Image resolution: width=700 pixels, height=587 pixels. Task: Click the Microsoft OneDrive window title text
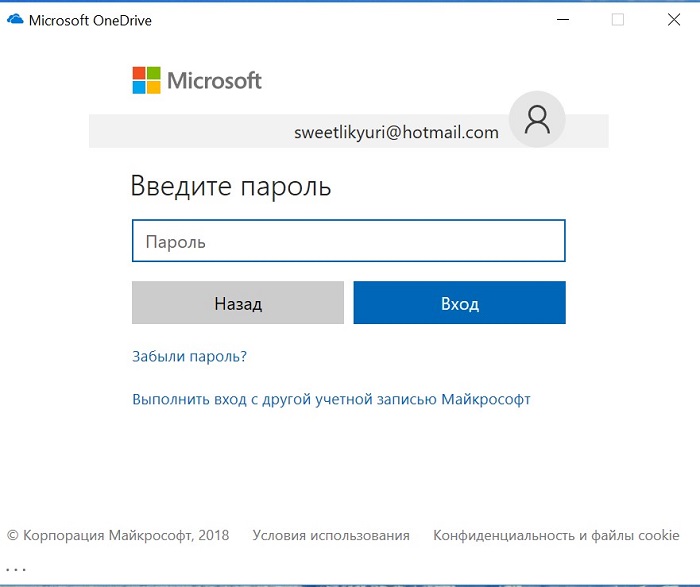pos(90,21)
